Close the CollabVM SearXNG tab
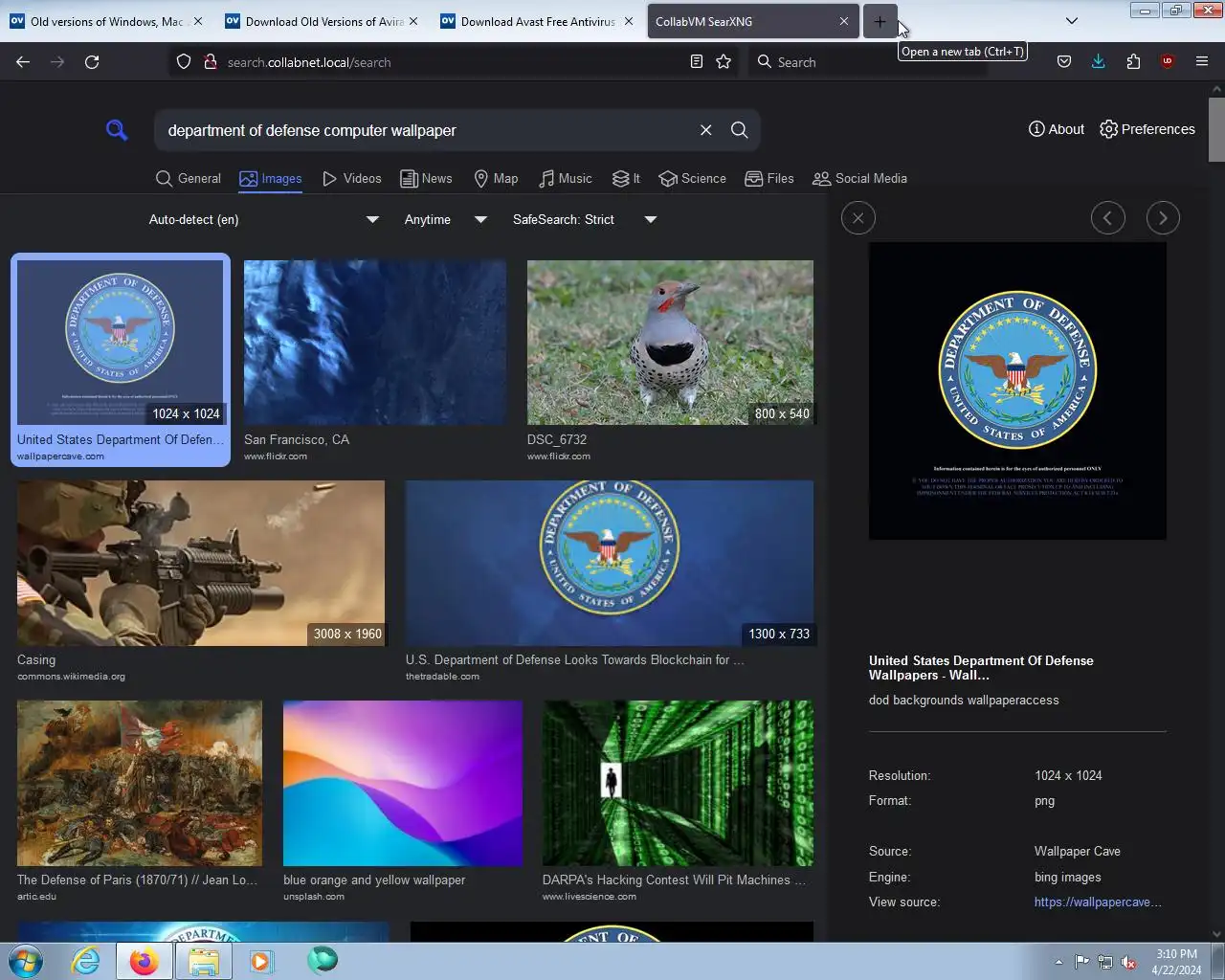This screenshot has height=980, width=1225. [844, 21]
